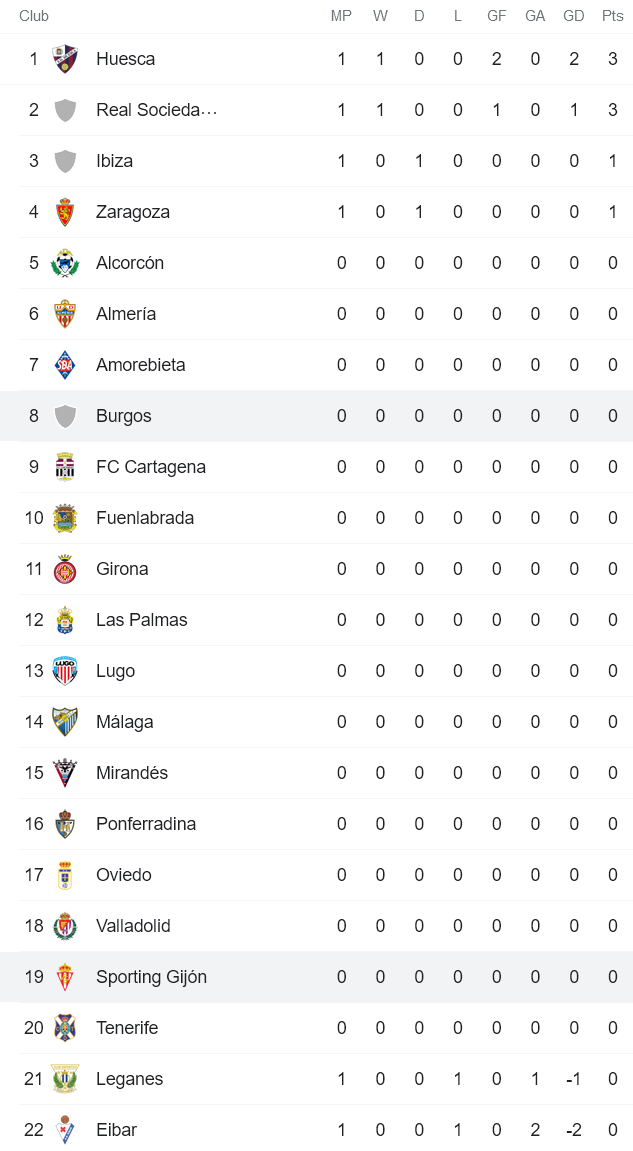
Task: Sort the table by Pts column
Action: 612,16
